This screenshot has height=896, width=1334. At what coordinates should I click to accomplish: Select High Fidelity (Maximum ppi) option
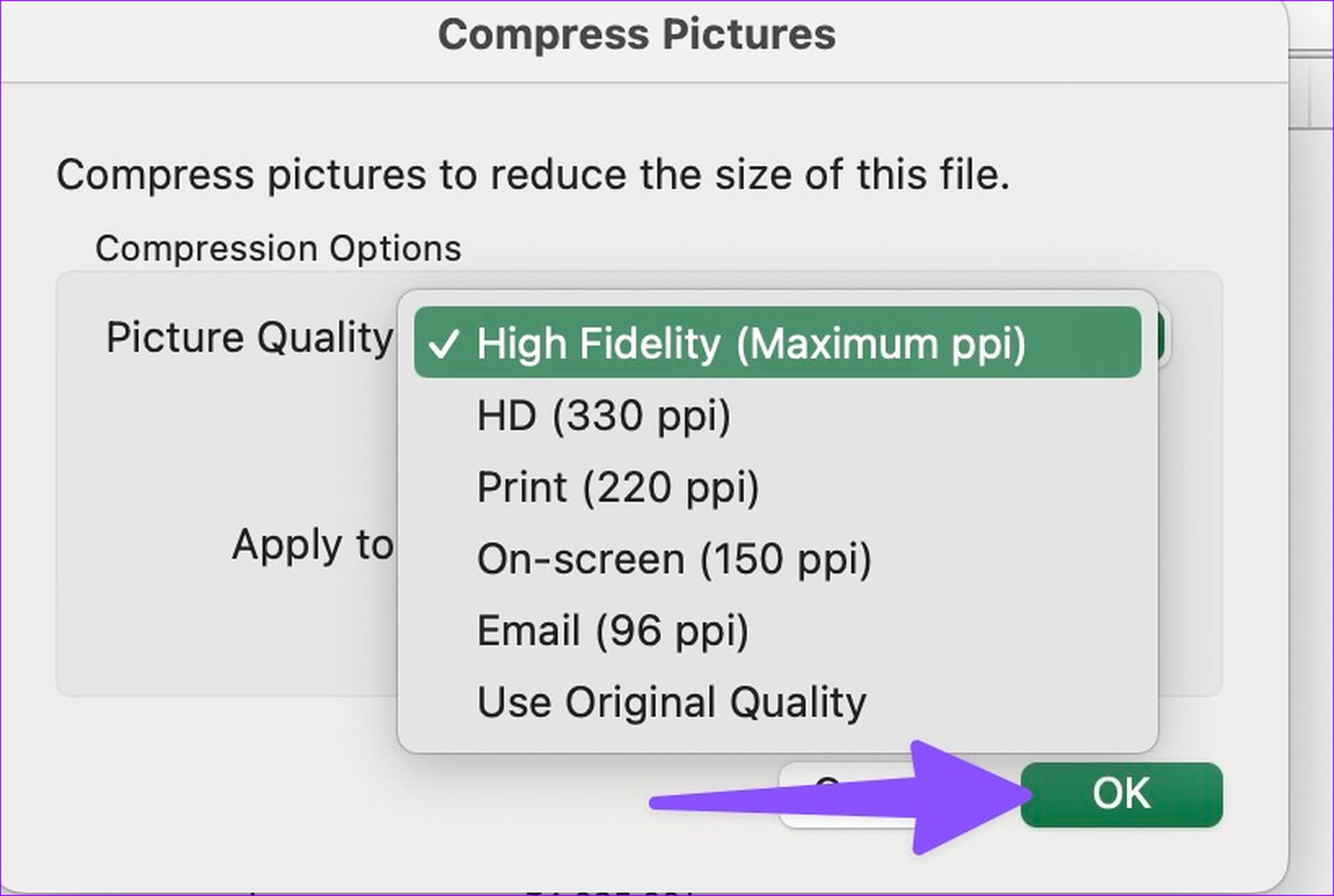(750, 344)
